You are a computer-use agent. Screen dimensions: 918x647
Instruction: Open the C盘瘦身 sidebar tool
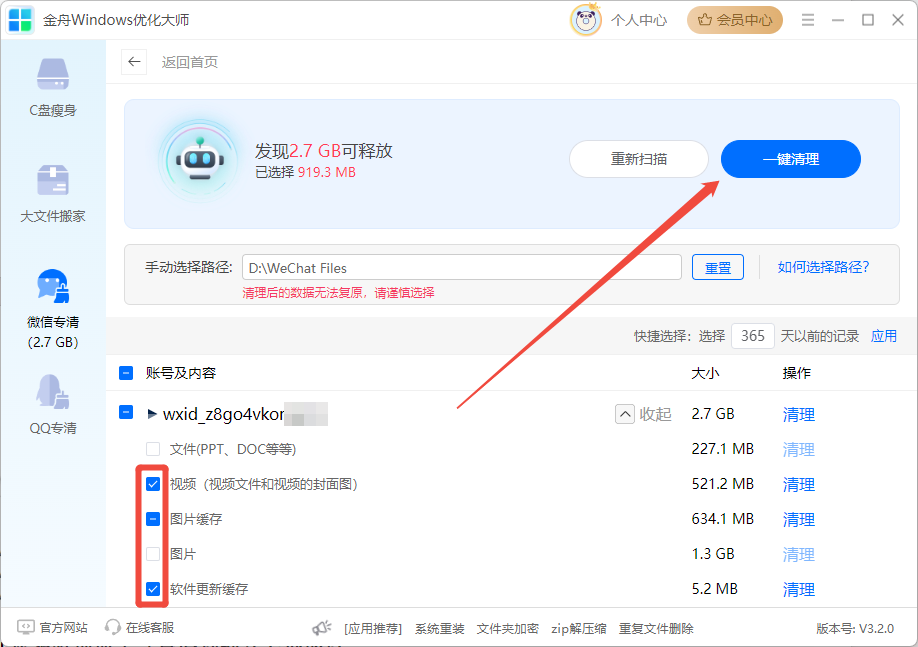(53, 87)
